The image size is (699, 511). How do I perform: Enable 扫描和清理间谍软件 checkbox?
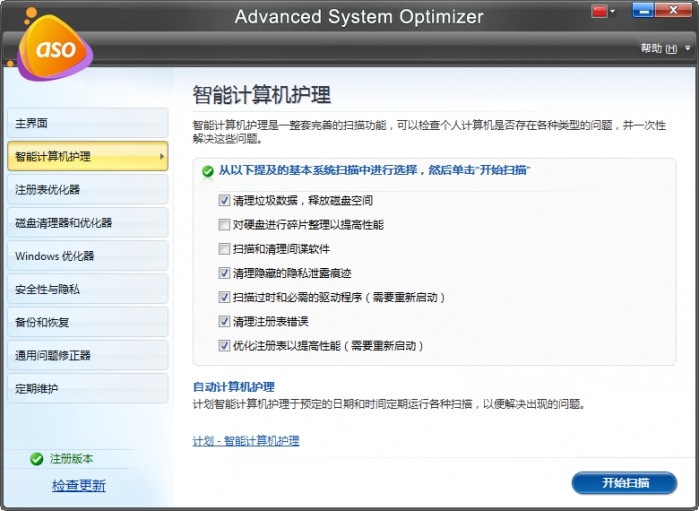coord(224,248)
